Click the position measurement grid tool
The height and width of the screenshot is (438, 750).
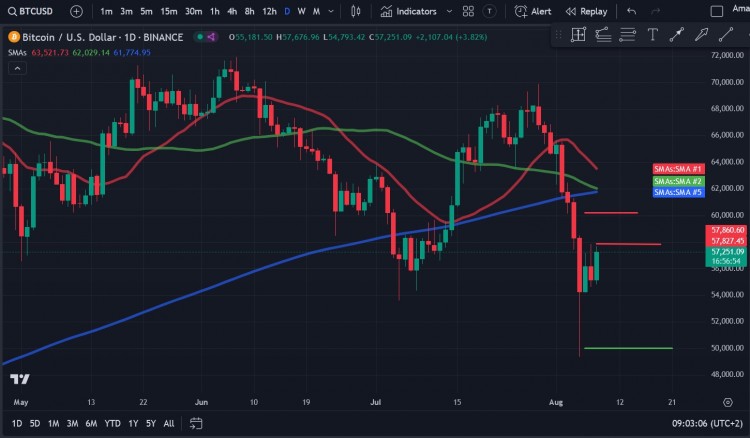point(578,34)
